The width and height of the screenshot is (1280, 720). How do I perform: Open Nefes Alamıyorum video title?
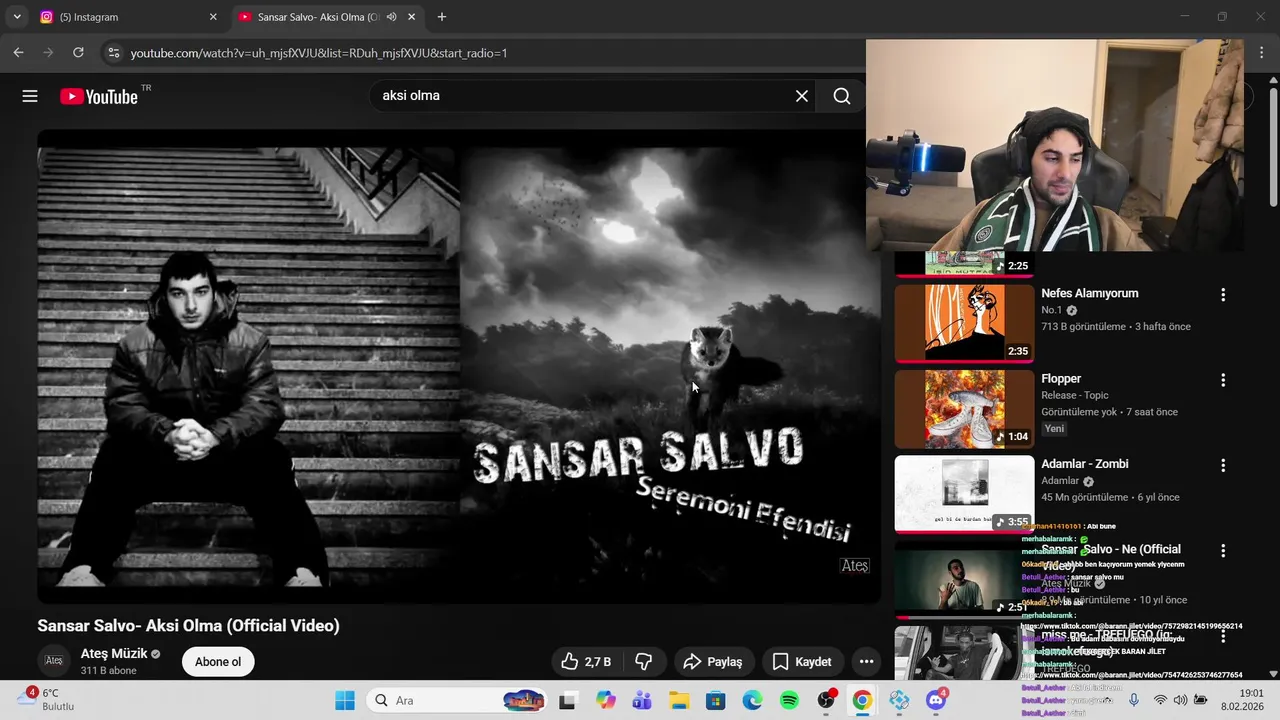(1090, 293)
